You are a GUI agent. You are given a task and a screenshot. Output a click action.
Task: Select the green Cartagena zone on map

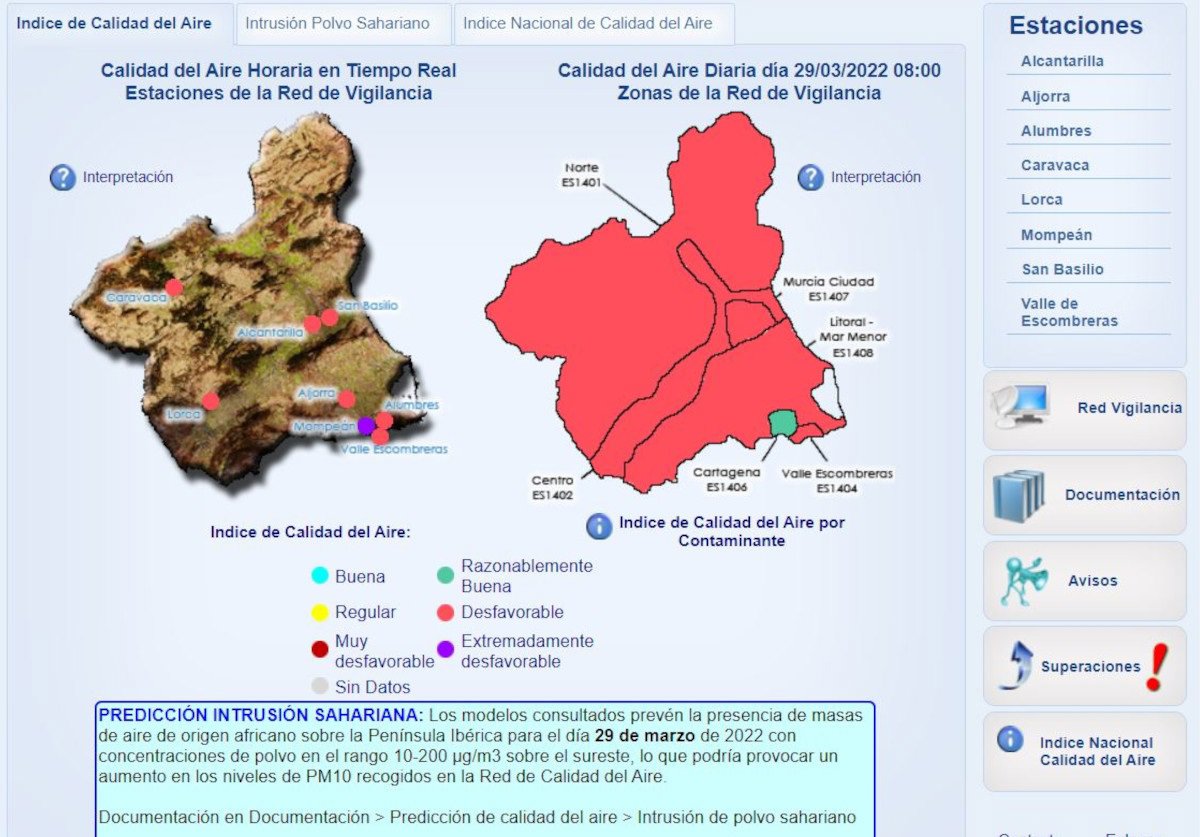(782, 424)
